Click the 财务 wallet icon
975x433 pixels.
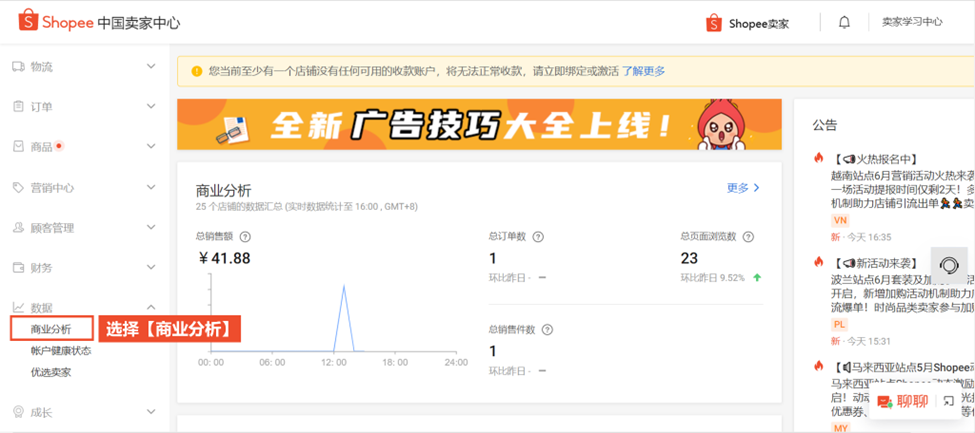pos(19,268)
